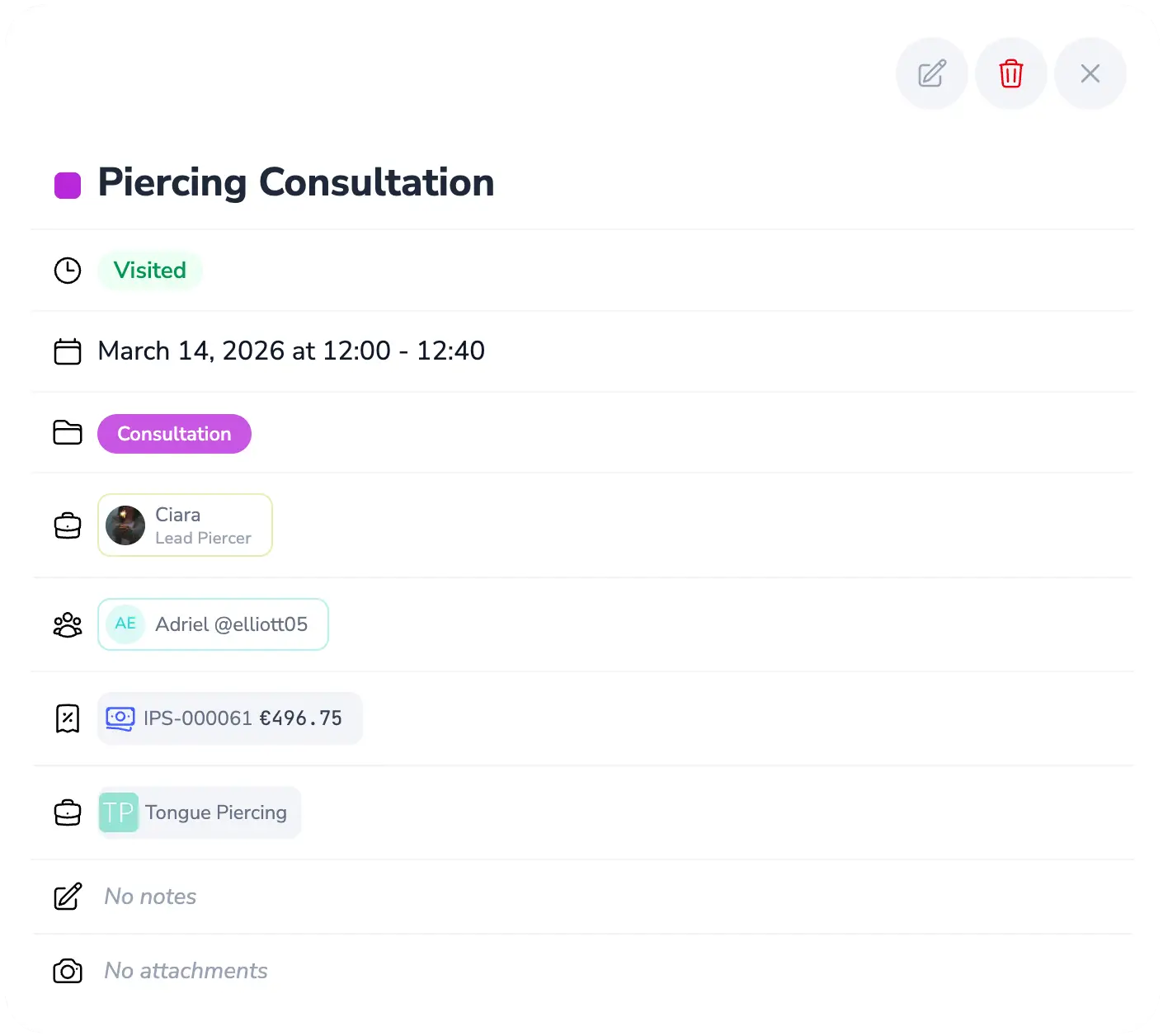Click Ciara's avatar thumbnail

125,525
